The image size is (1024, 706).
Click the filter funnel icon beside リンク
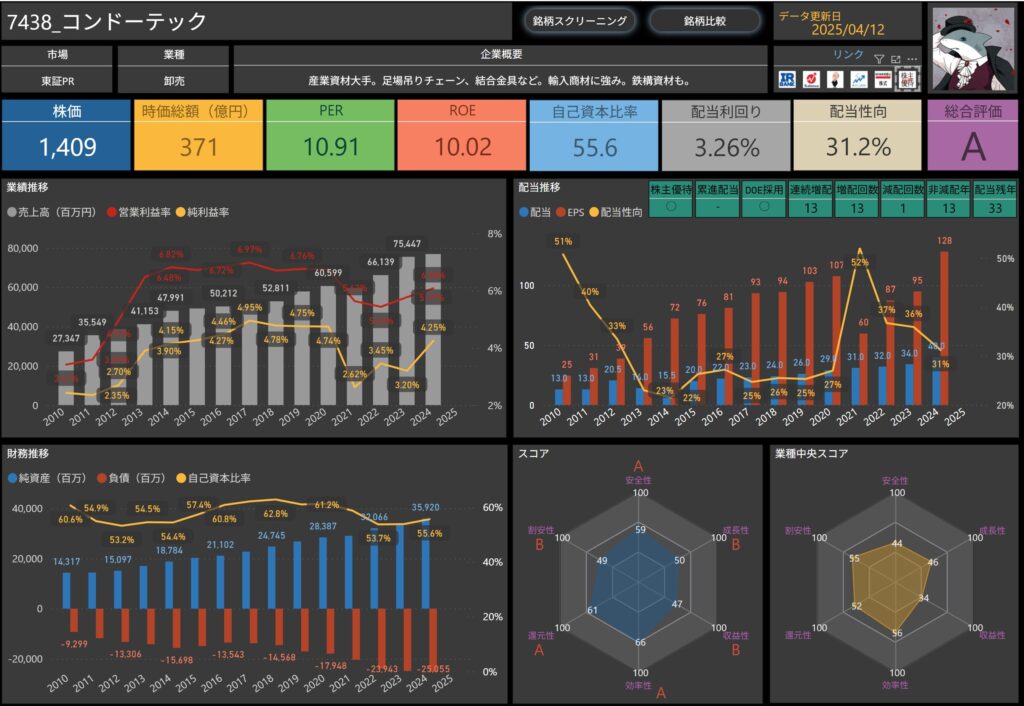(879, 59)
